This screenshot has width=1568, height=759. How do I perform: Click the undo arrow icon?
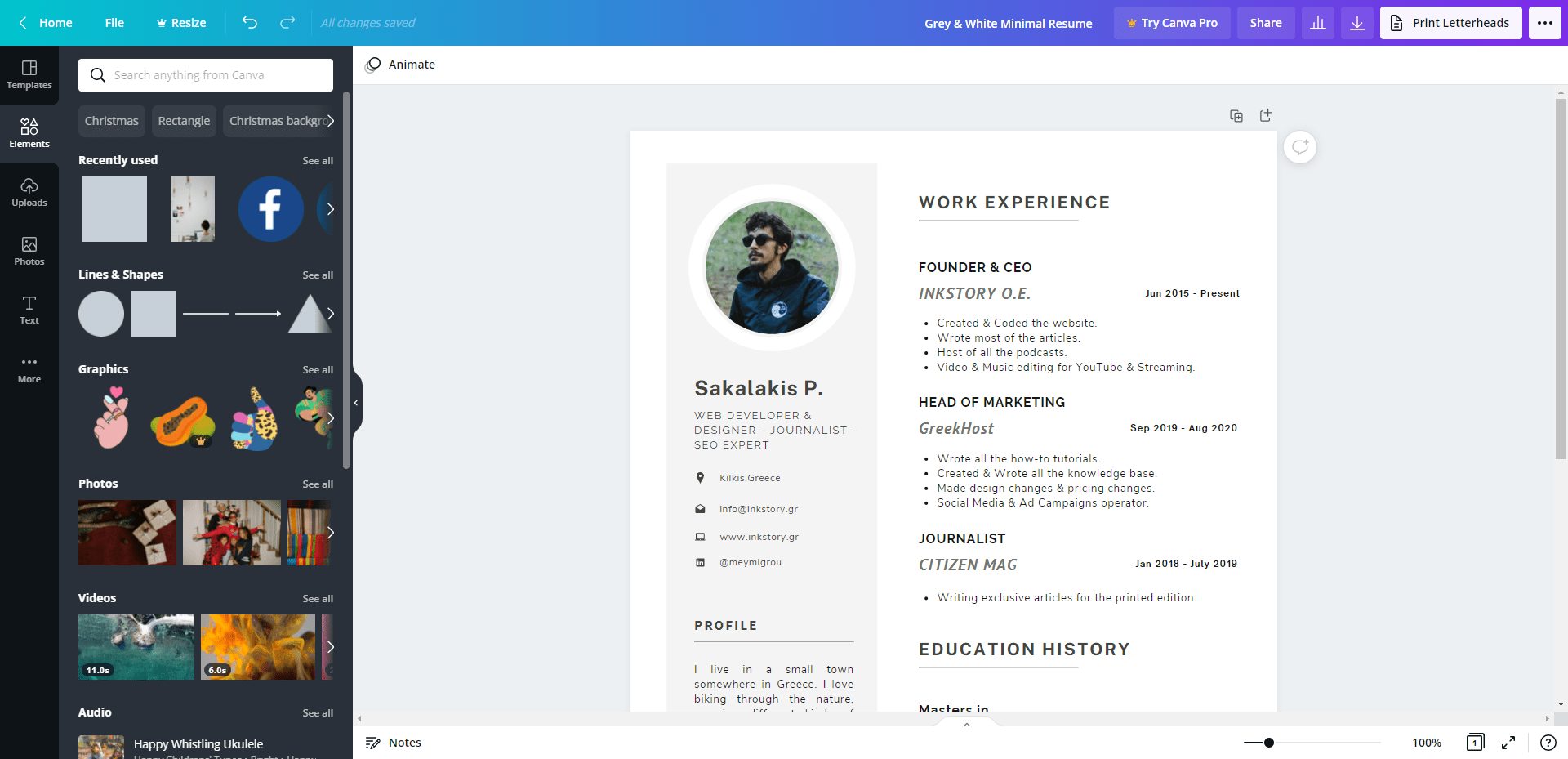[250, 23]
